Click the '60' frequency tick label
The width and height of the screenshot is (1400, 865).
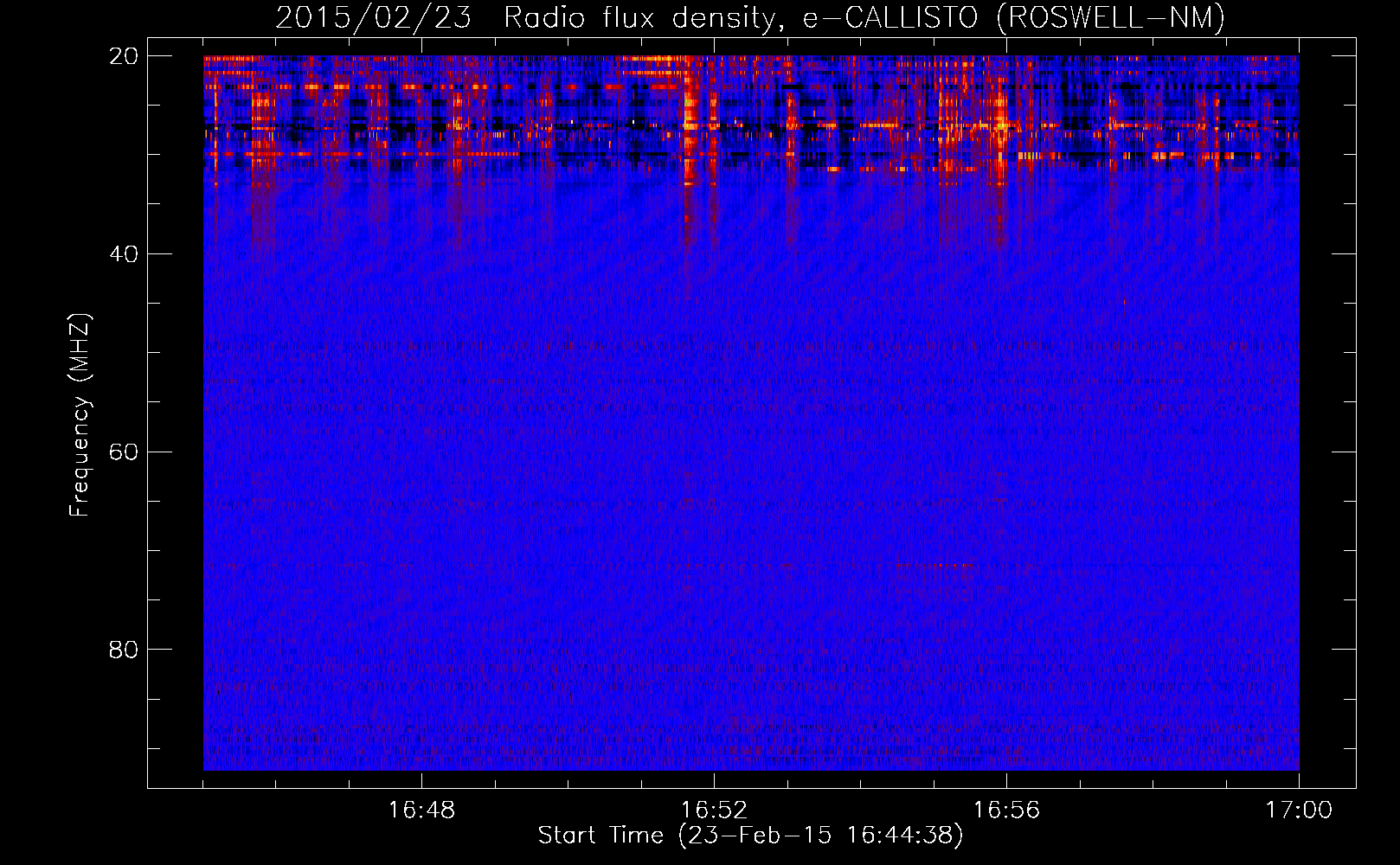click(x=124, y=452)
